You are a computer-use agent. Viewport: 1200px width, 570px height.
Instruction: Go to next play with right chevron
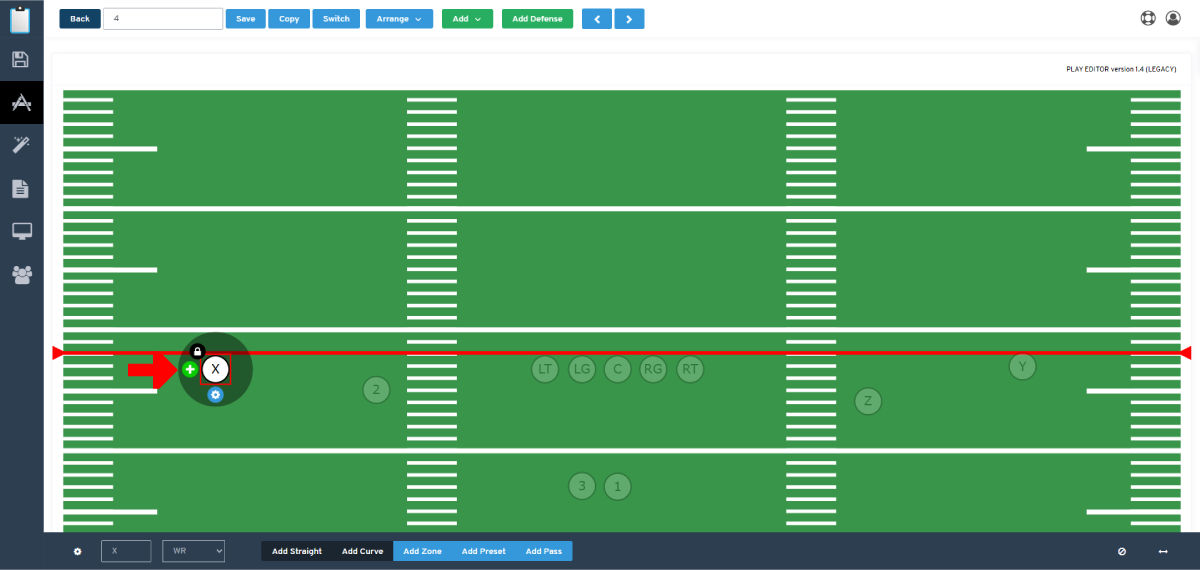(x=629, y=19)
